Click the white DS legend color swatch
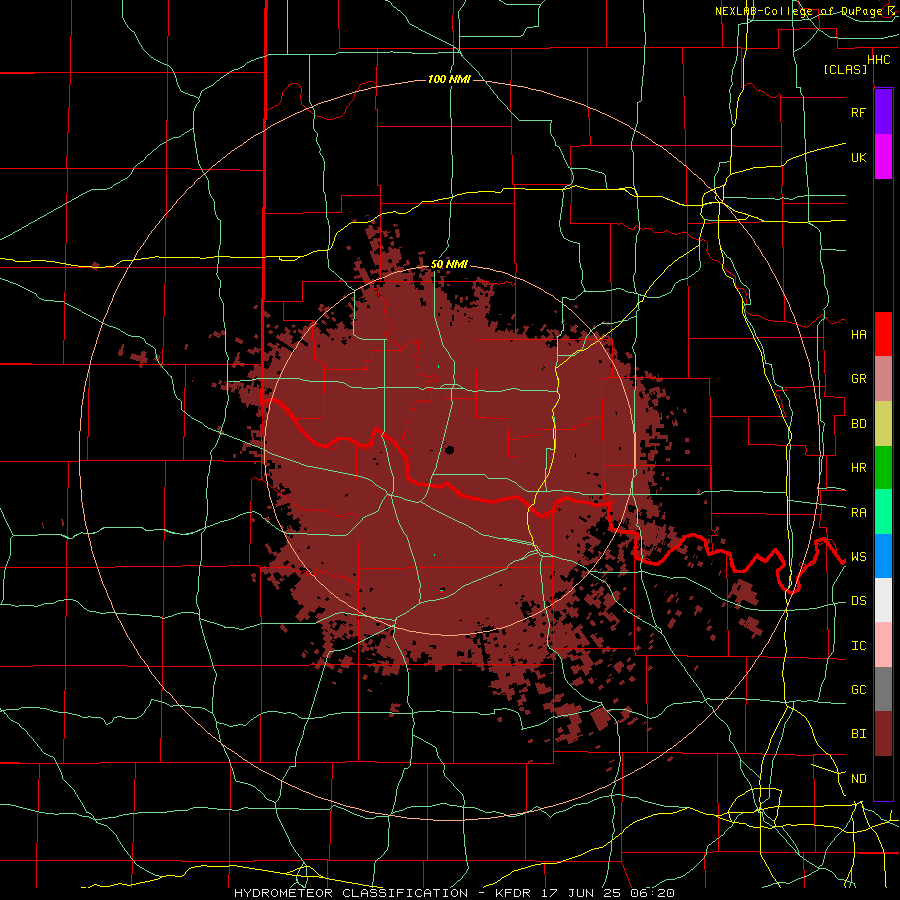 pos(883,600)
